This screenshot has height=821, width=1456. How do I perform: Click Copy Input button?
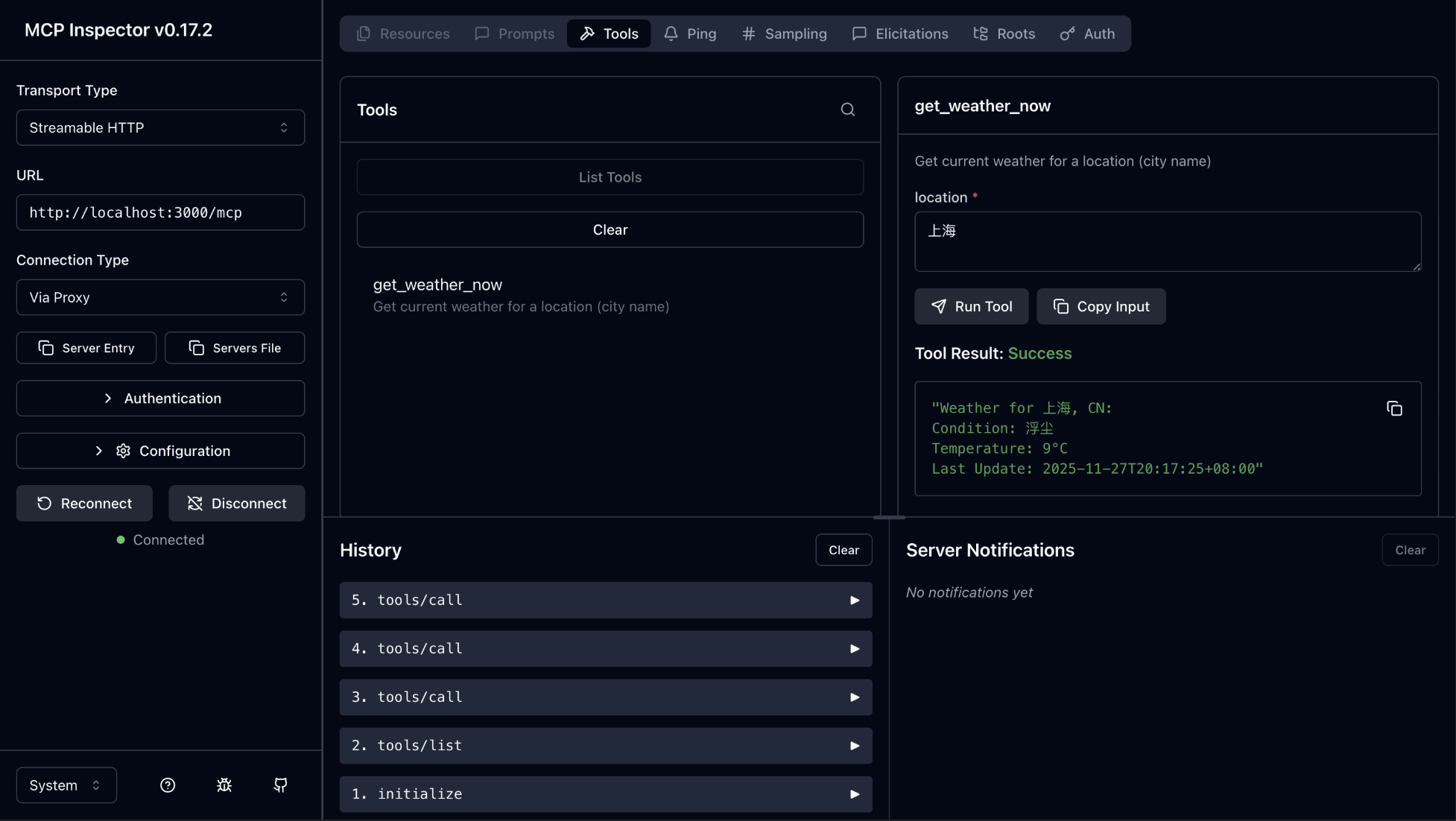click(x=1101, y=306)
